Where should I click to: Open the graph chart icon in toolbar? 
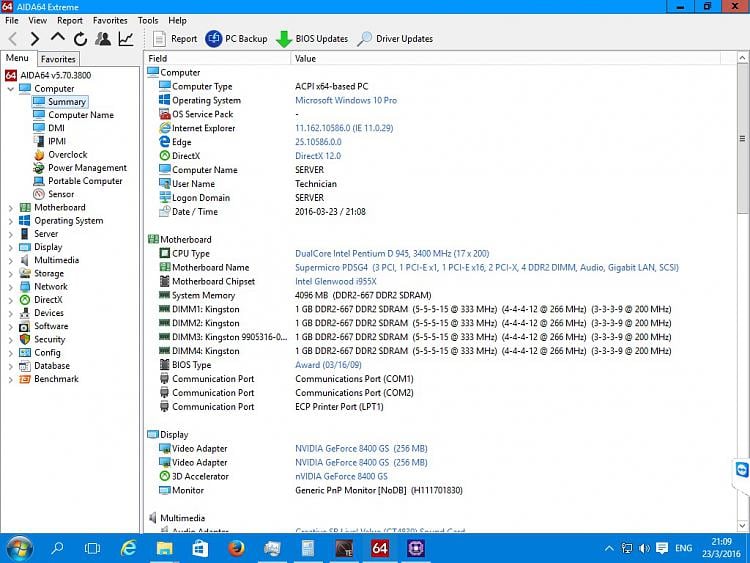126,39
